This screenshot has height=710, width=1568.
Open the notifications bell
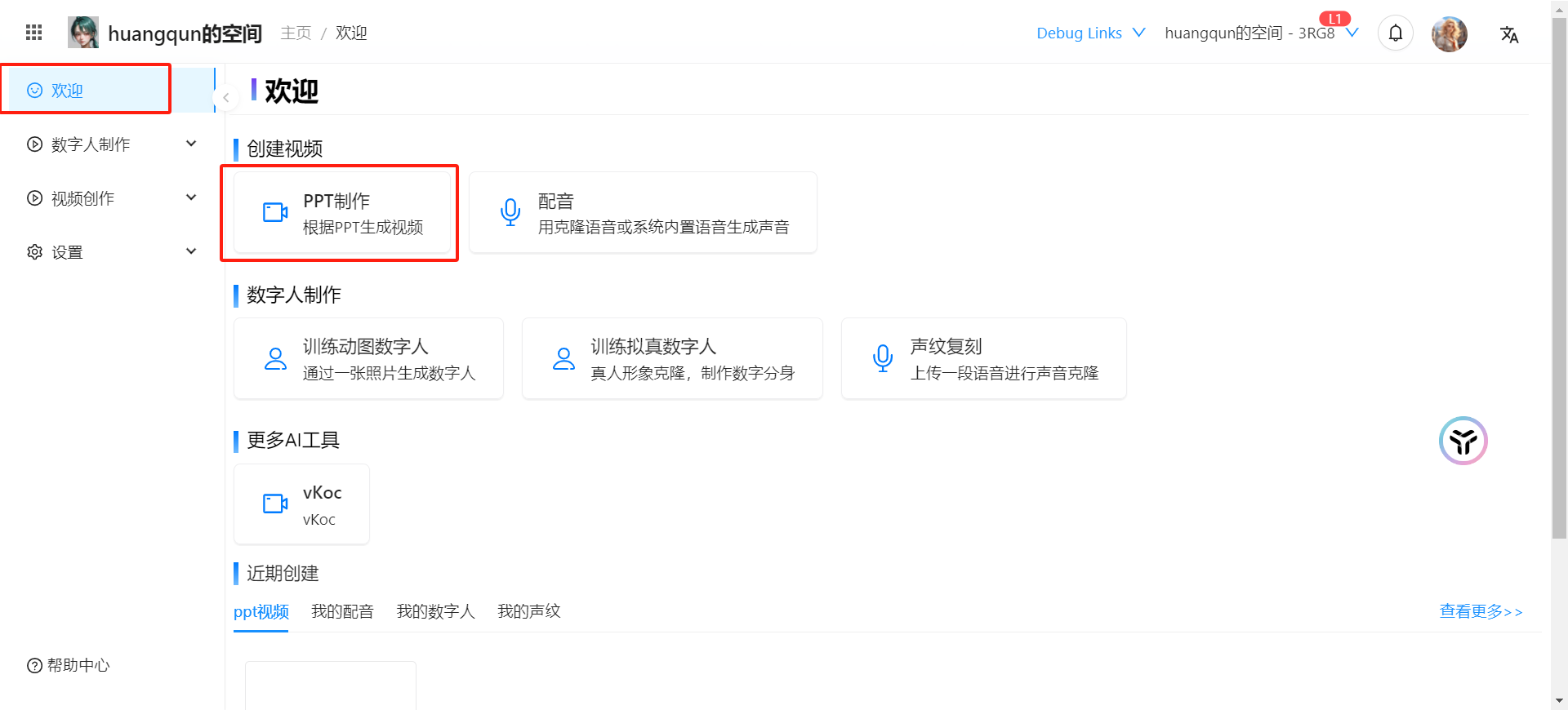[1396, 33]
